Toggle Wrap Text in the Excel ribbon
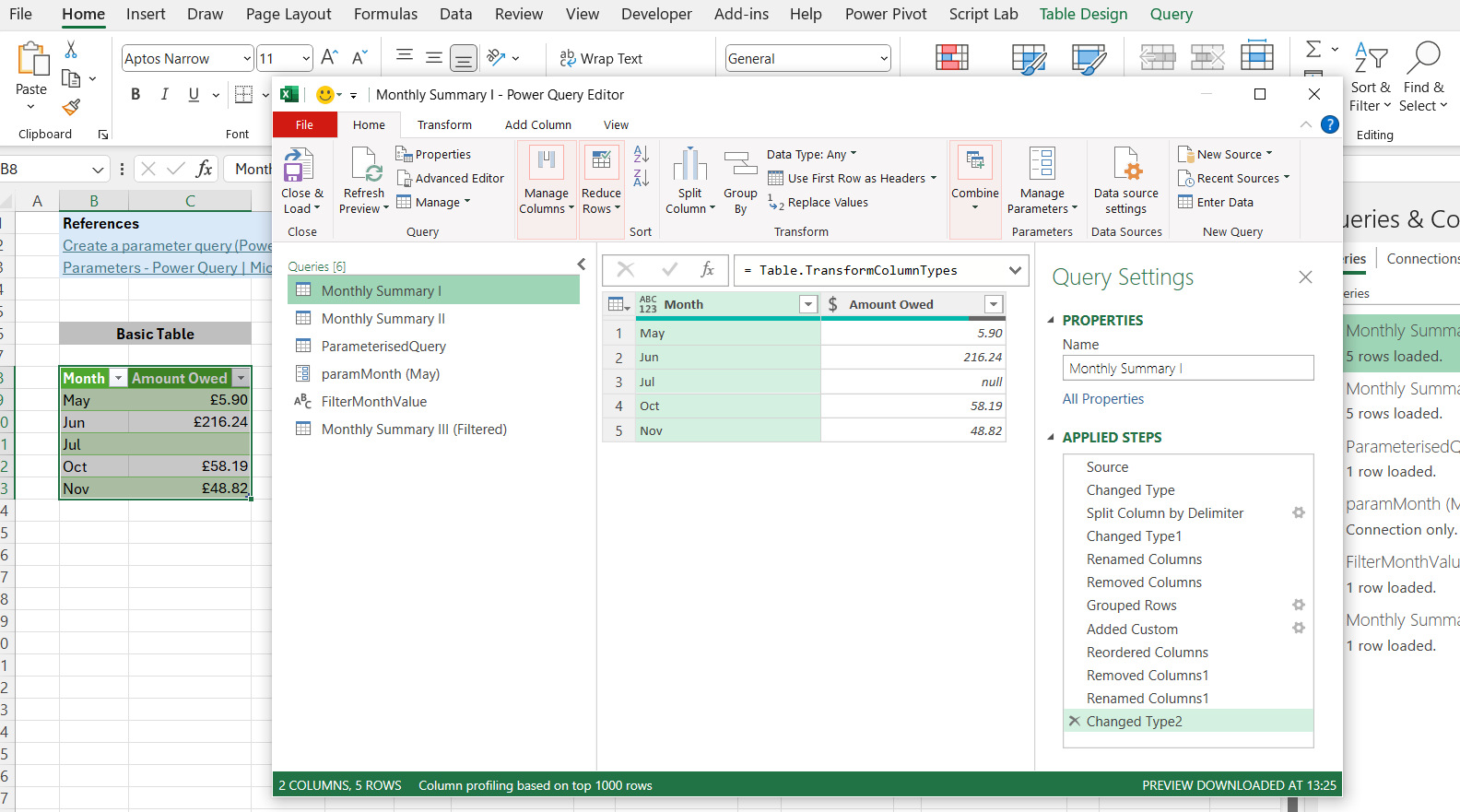Screen dimensions: 1460x812 [x=600, y=58]
